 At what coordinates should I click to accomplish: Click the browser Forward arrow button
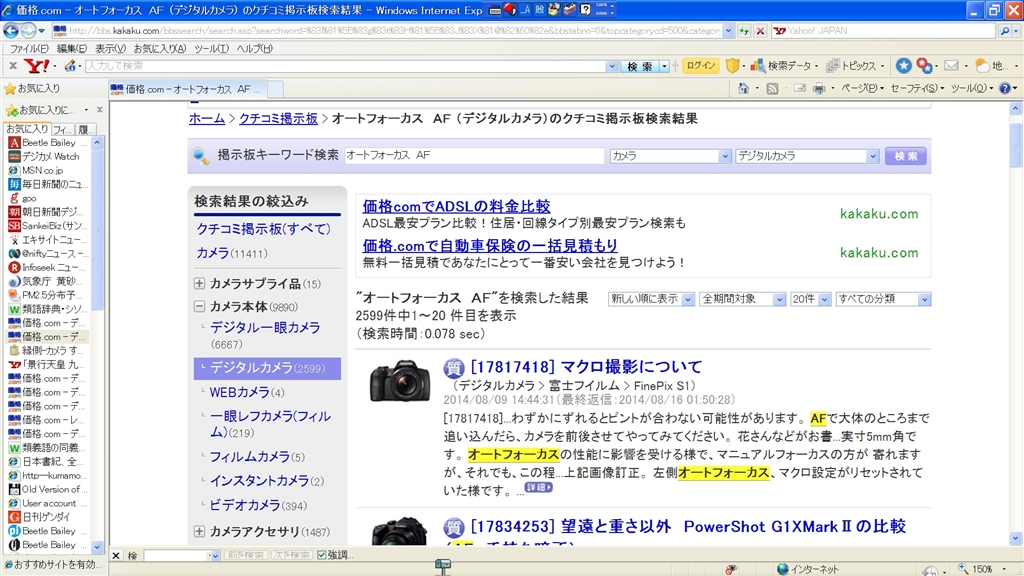(27, 30)
